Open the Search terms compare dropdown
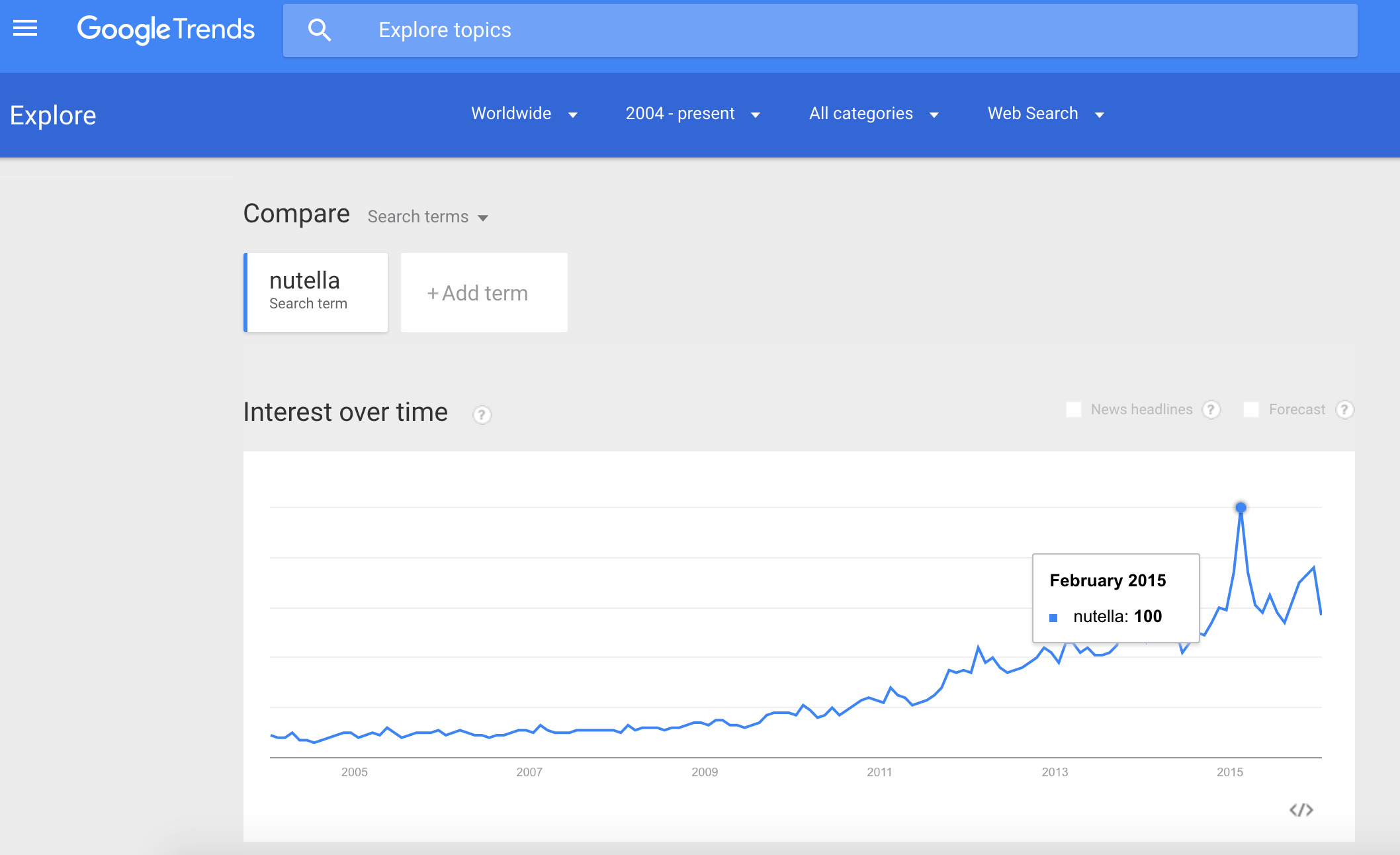1400x855 pixels. point(427,217)
